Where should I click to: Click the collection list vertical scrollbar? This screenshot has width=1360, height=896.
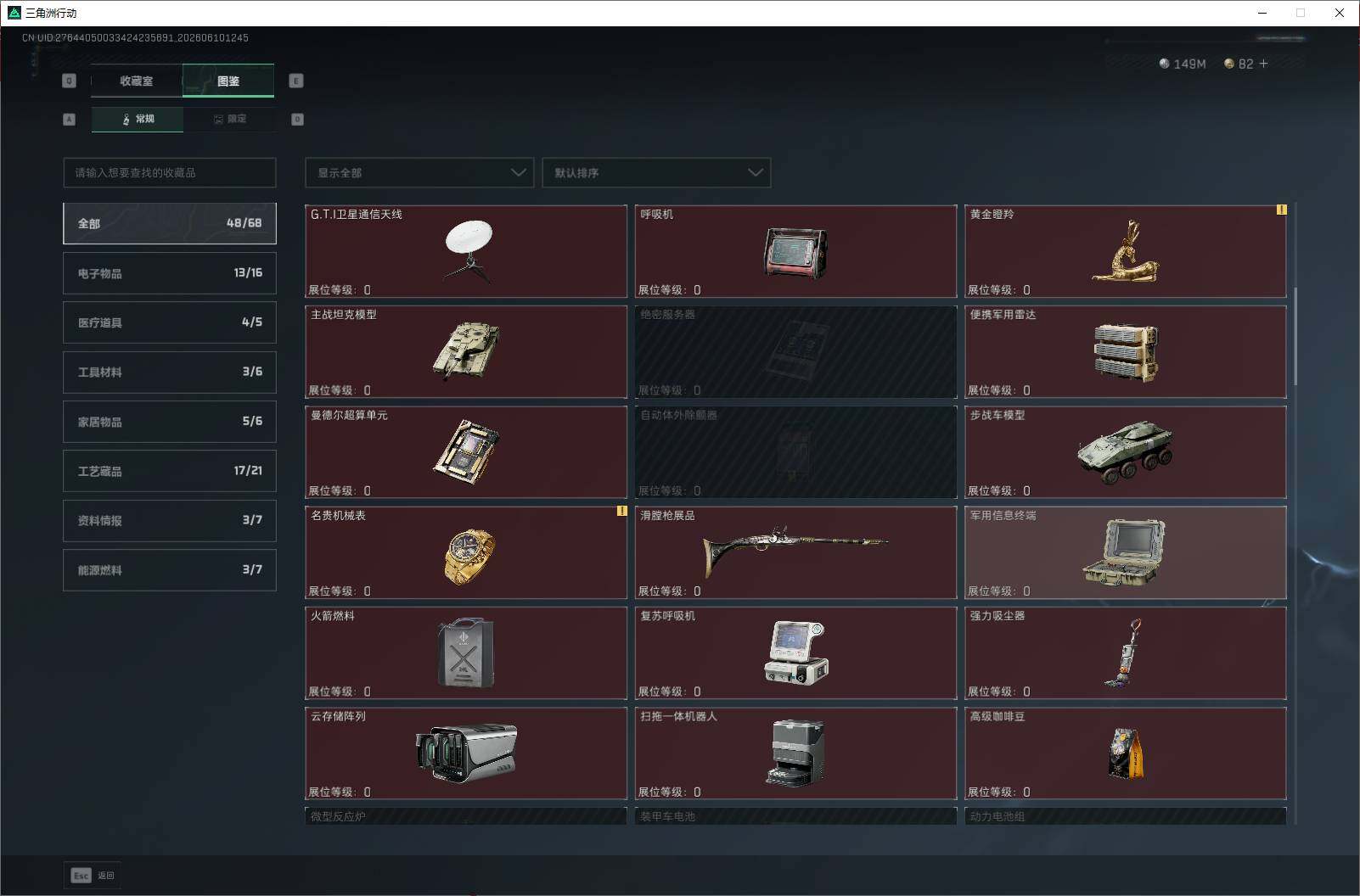click(1295, 336)
